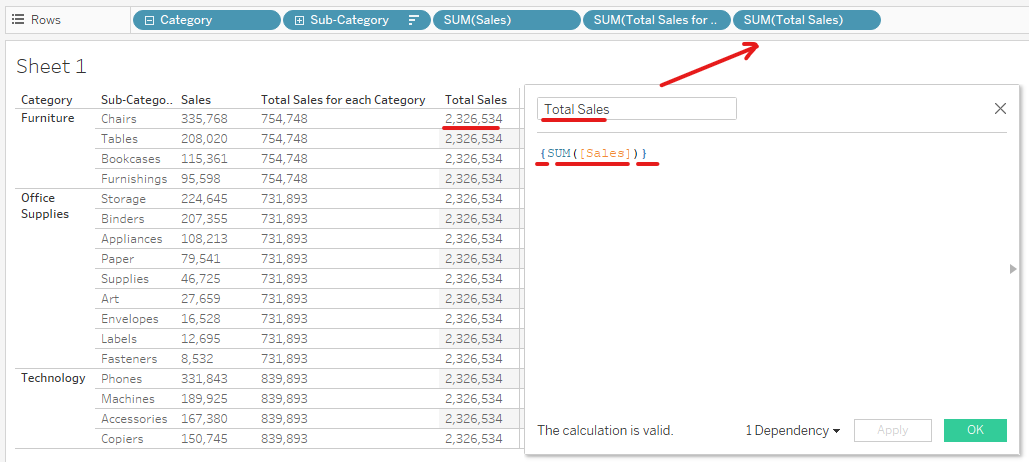
Task: Click the Sales column header
Action: 196,100
